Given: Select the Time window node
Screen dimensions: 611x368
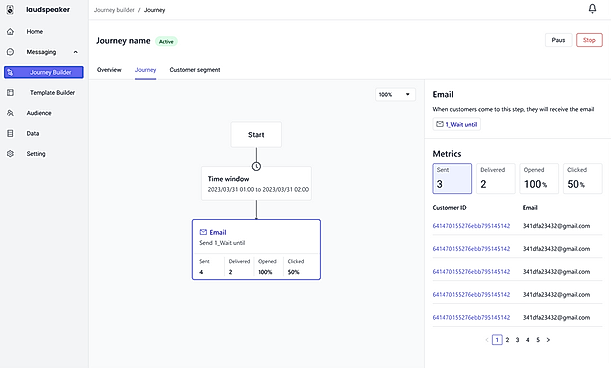Looking at the screenshot, I should point(256,184).
